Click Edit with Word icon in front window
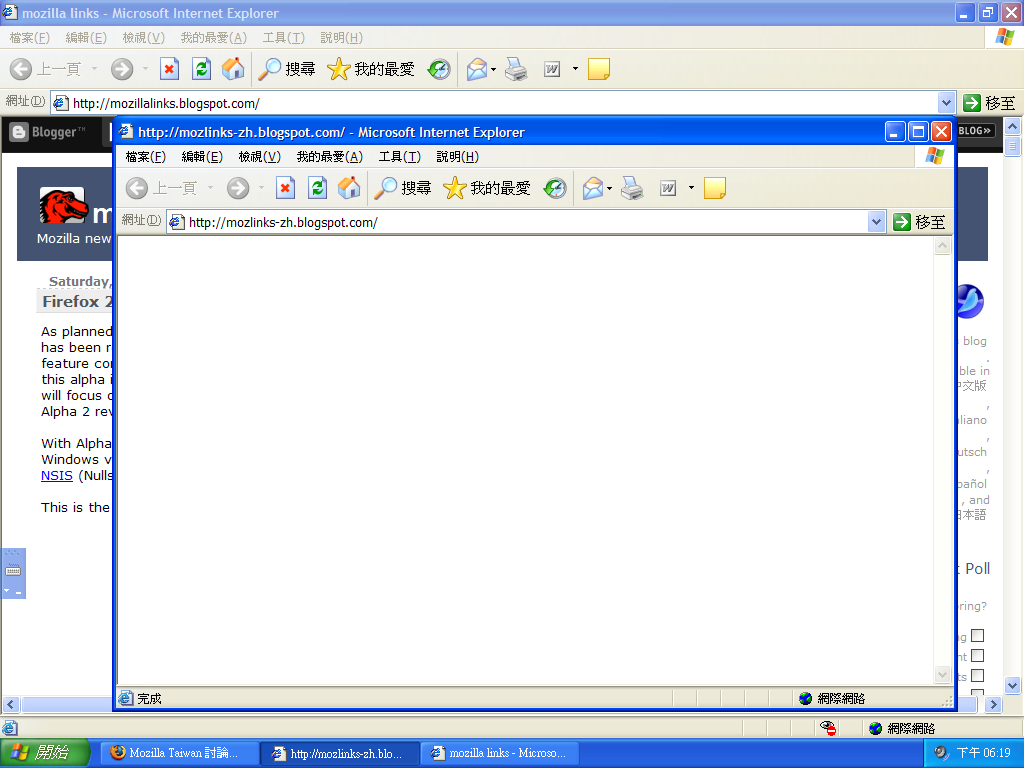 coord(667,189)
